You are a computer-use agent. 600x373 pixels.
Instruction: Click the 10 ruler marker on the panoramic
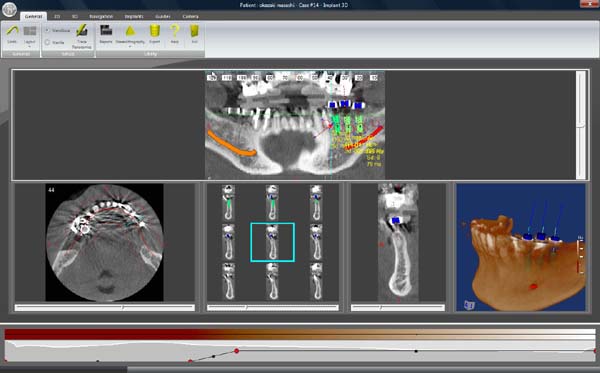click(374, 78)
